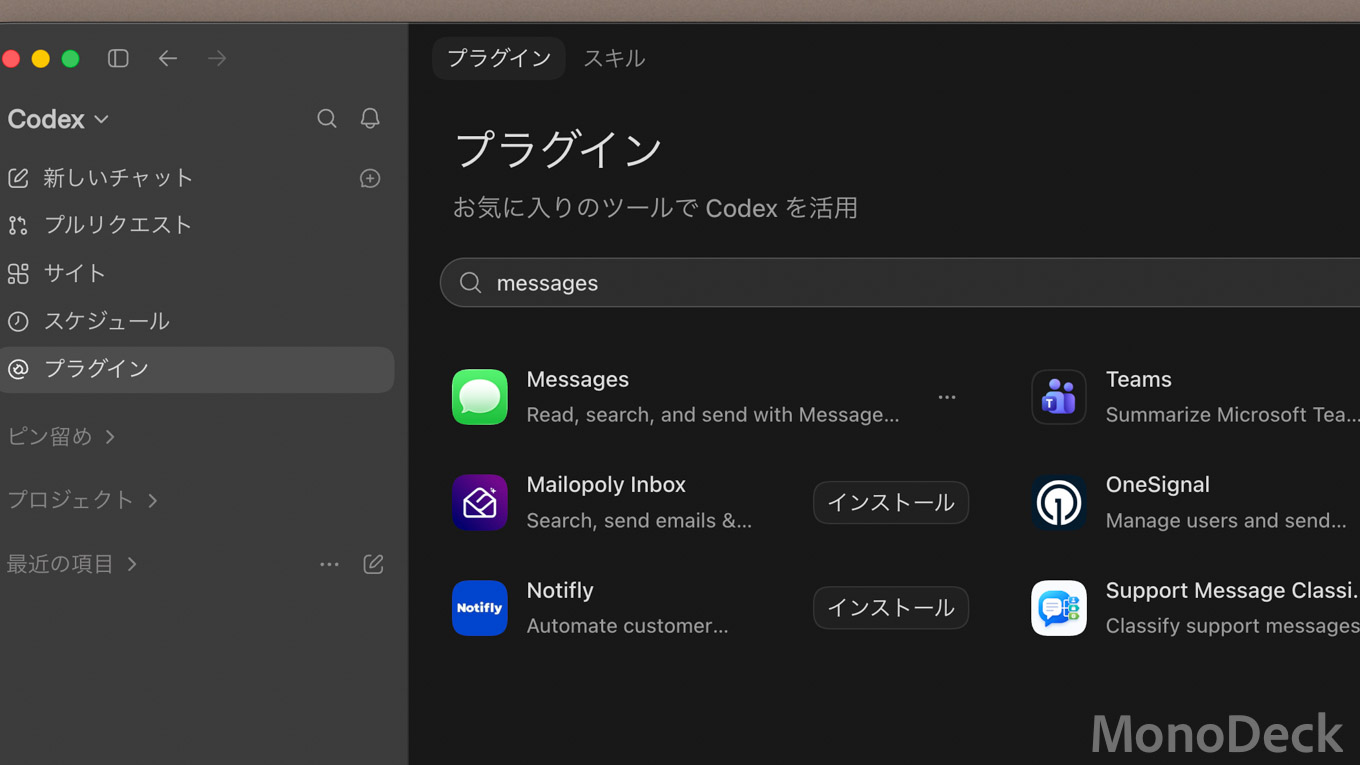Click the description 'Search, send emails &...'
The width and height of the screenshot is (1360, 765).
point(639,521)
